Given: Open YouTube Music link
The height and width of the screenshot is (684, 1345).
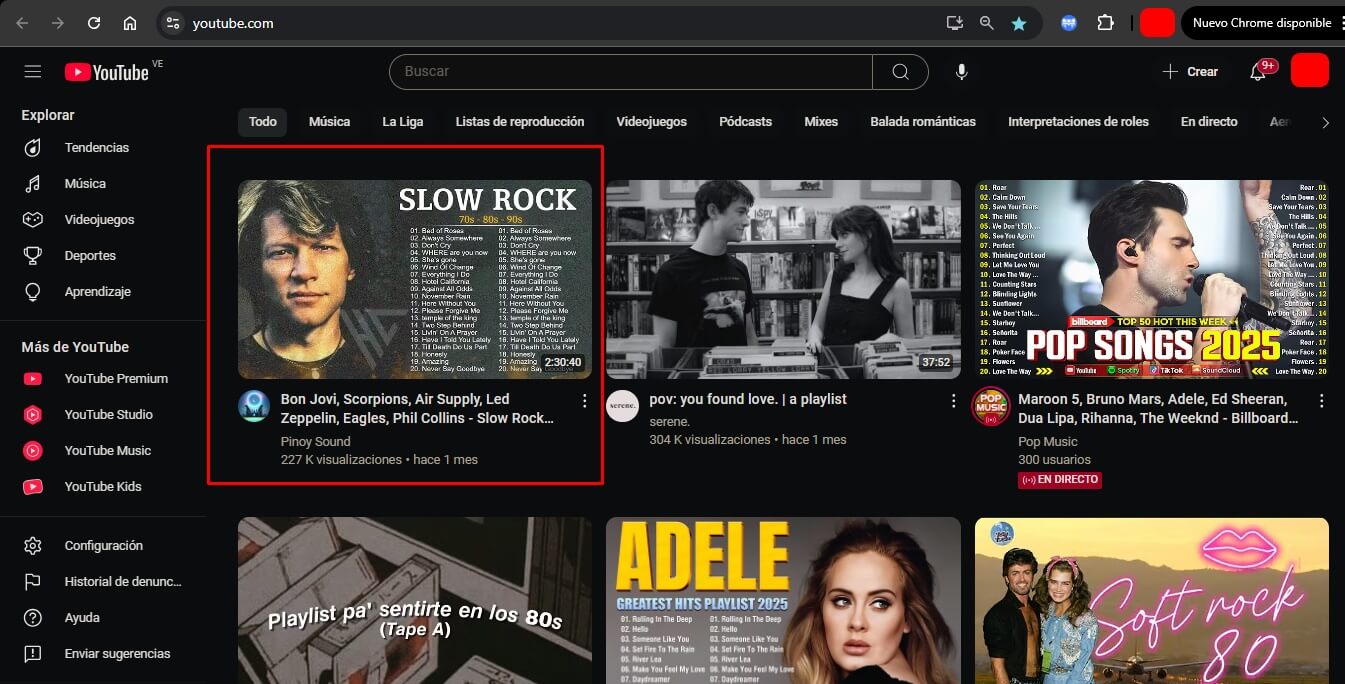Looking at the screenshot, I should 107,450.
